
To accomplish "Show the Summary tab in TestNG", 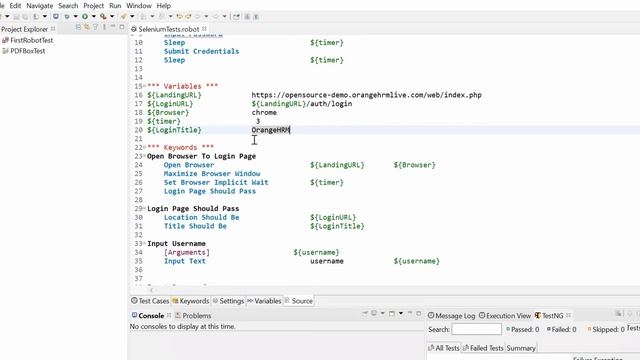I will click(521, 348).
